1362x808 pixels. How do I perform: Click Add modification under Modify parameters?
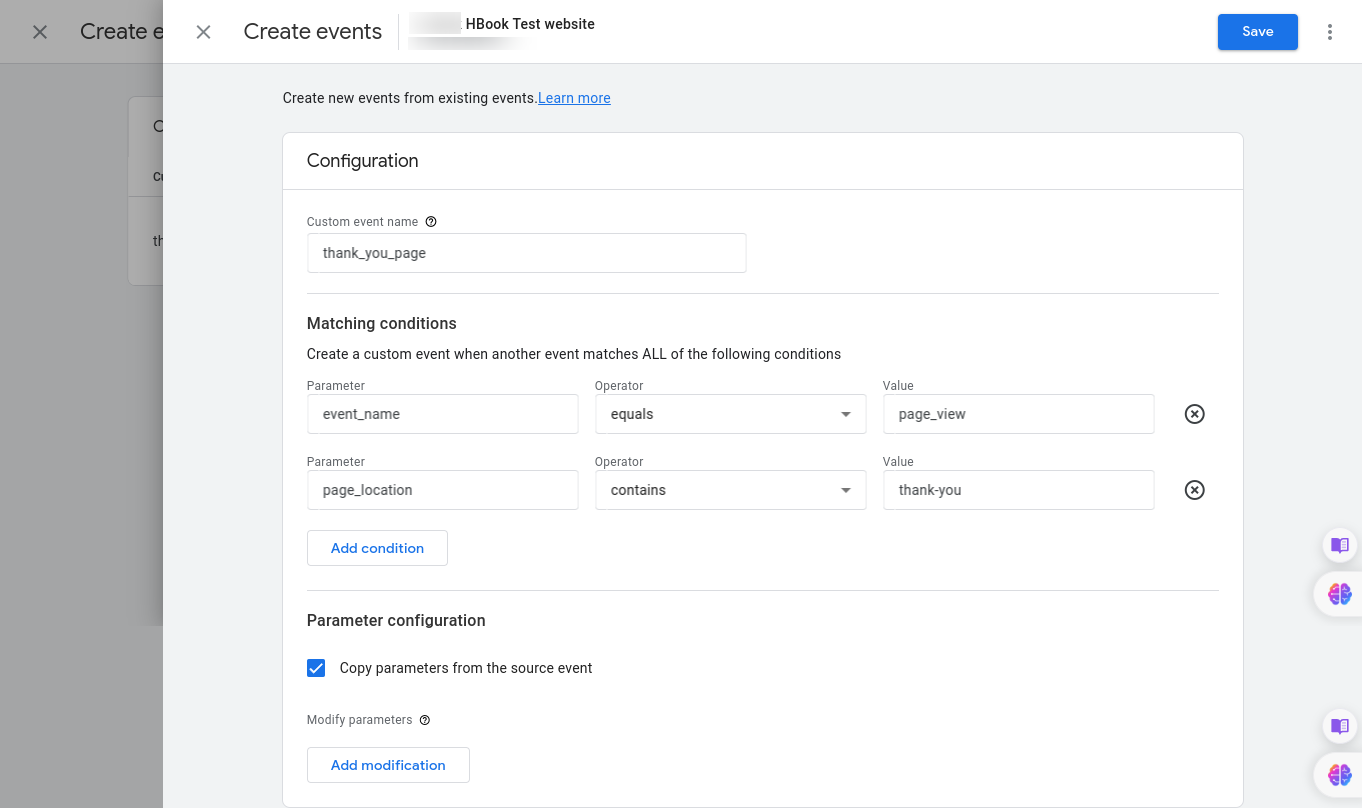click(388, 764)
